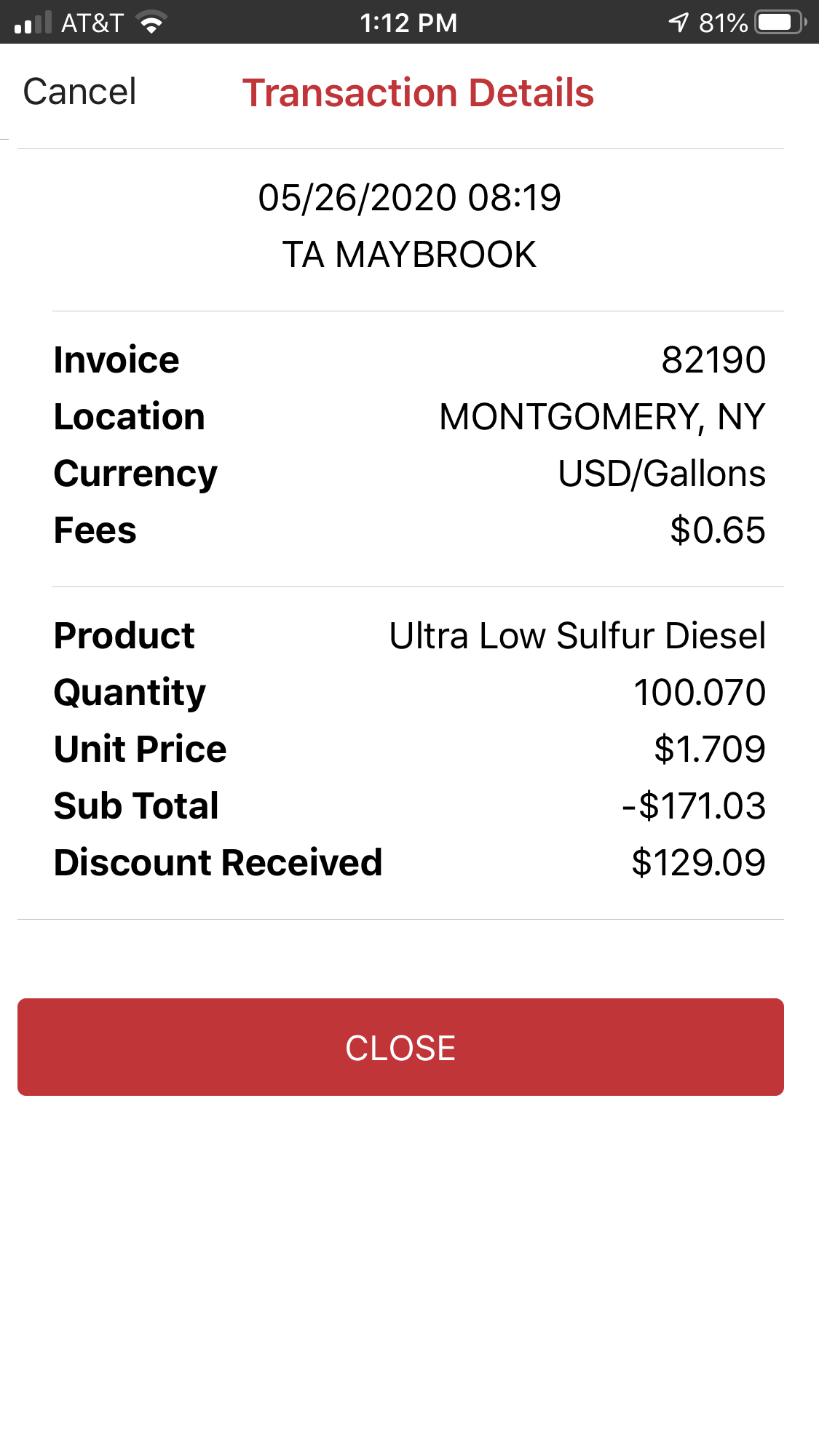Viewport: 819px width, 1456px height.
Task: Tap the Ultra Low Sulfur Diesel product
Action: tap(577, 636)
